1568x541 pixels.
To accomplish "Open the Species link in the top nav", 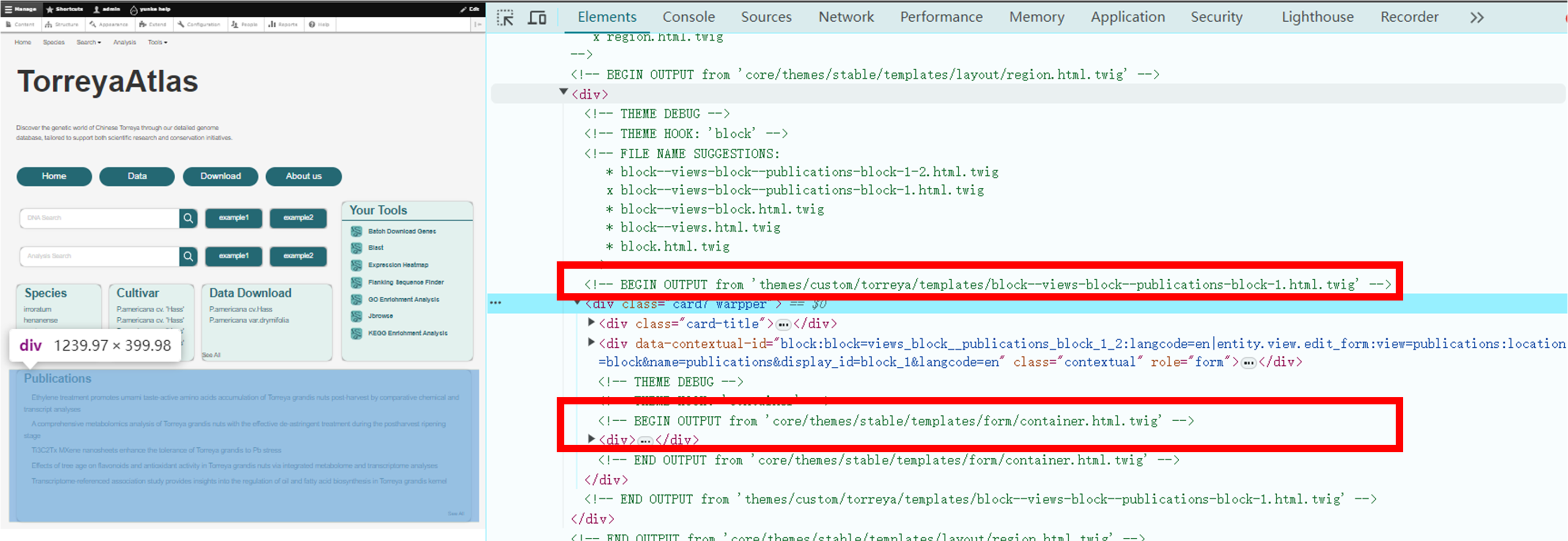I will 53,42.
